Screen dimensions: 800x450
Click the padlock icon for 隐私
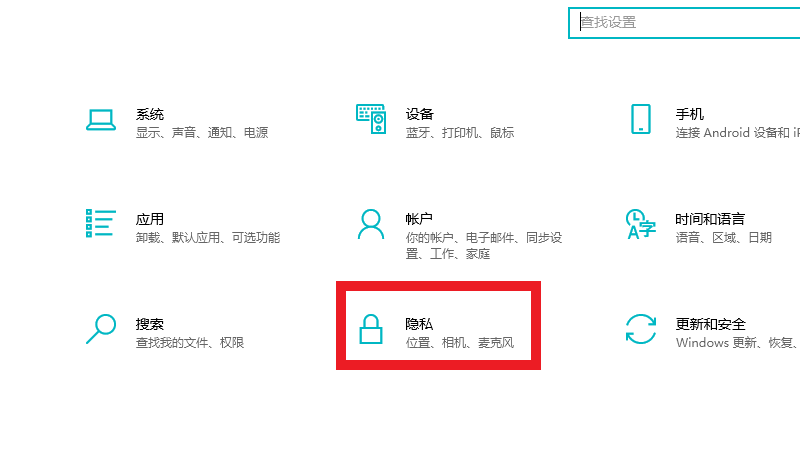tap(371, 329)
